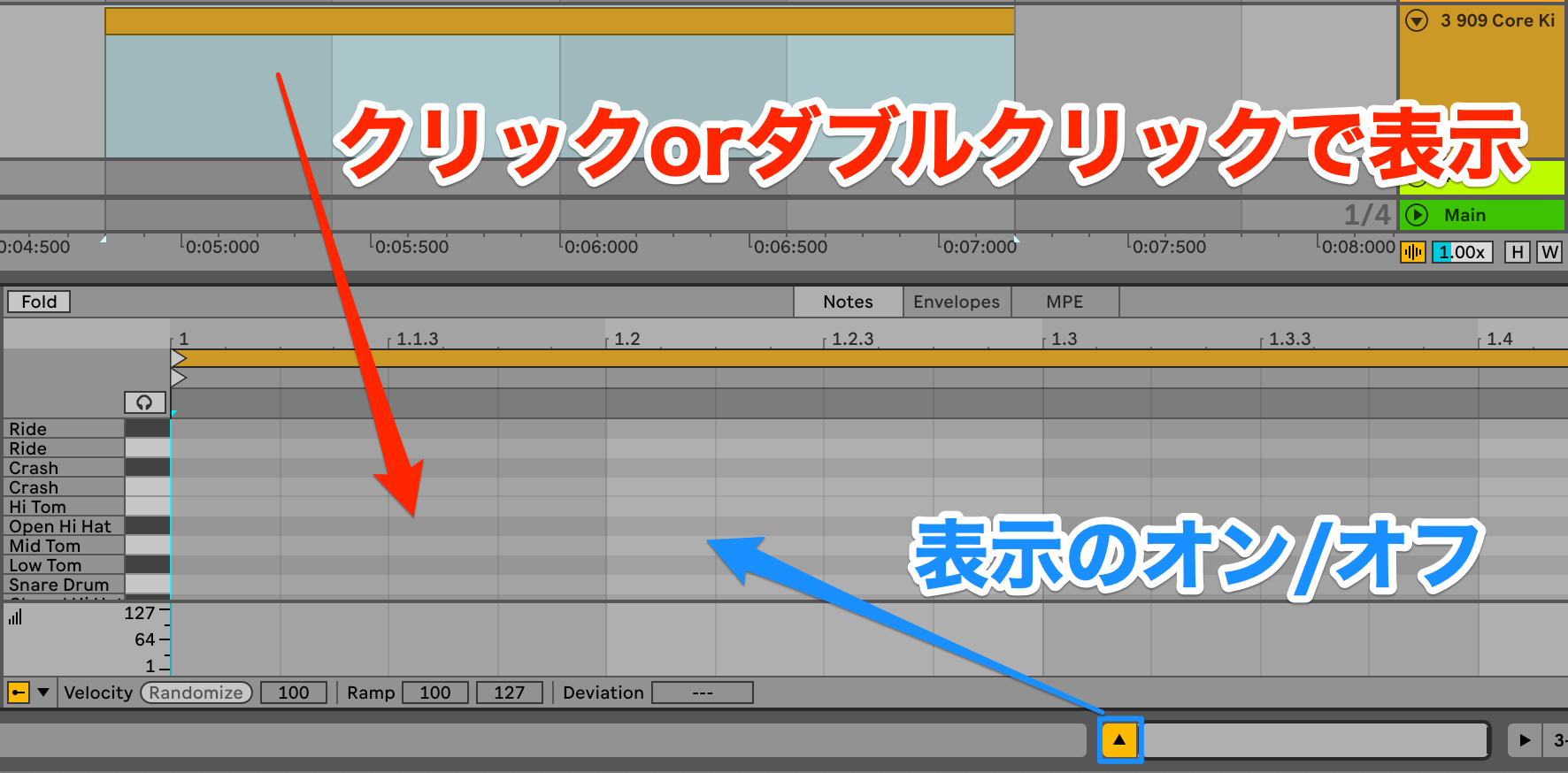Click the play triangle in the bottom bar
This screenshot has height=773, width=1568.
(1525, 739)
